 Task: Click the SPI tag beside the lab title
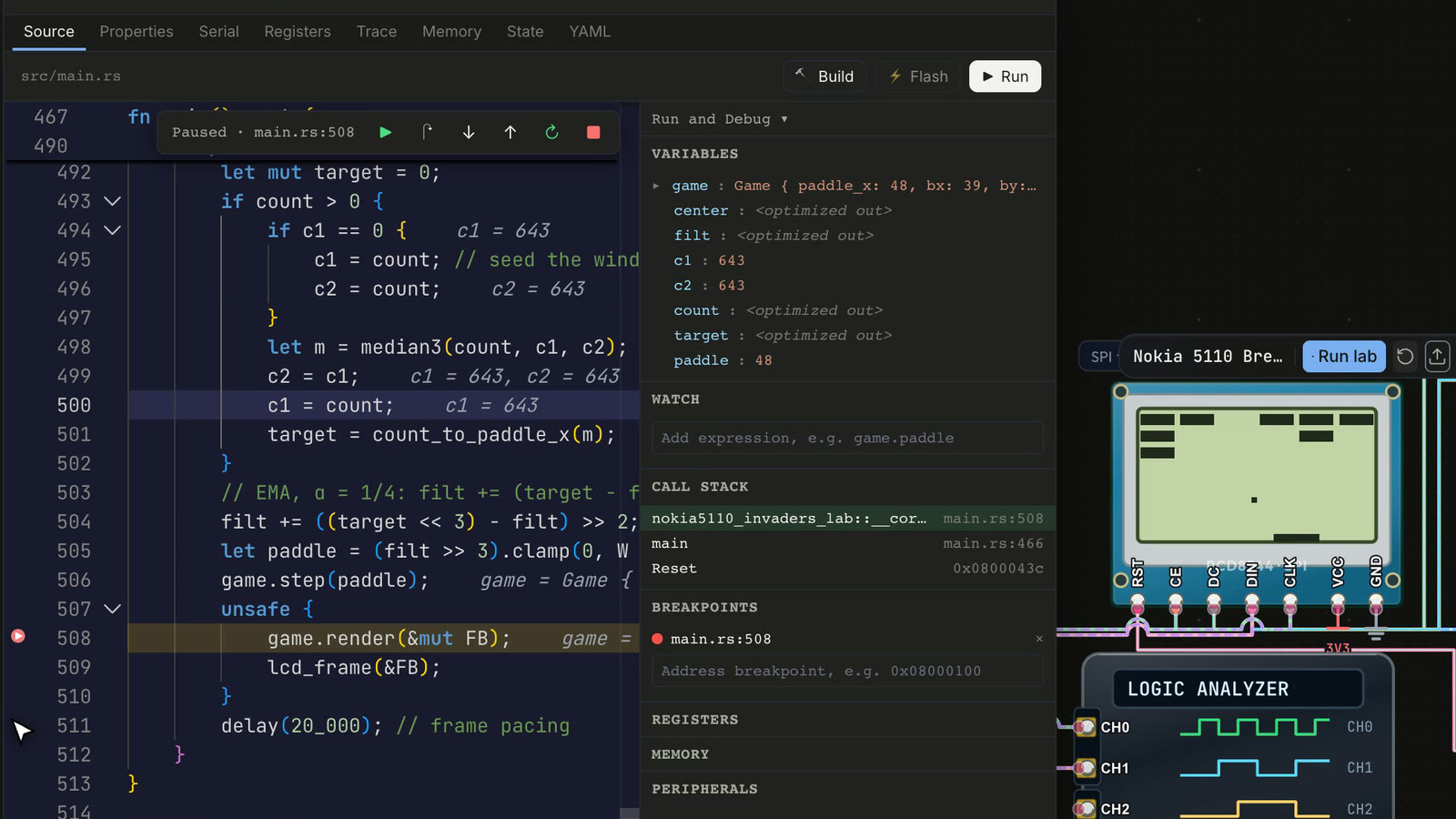(1101, 357)
